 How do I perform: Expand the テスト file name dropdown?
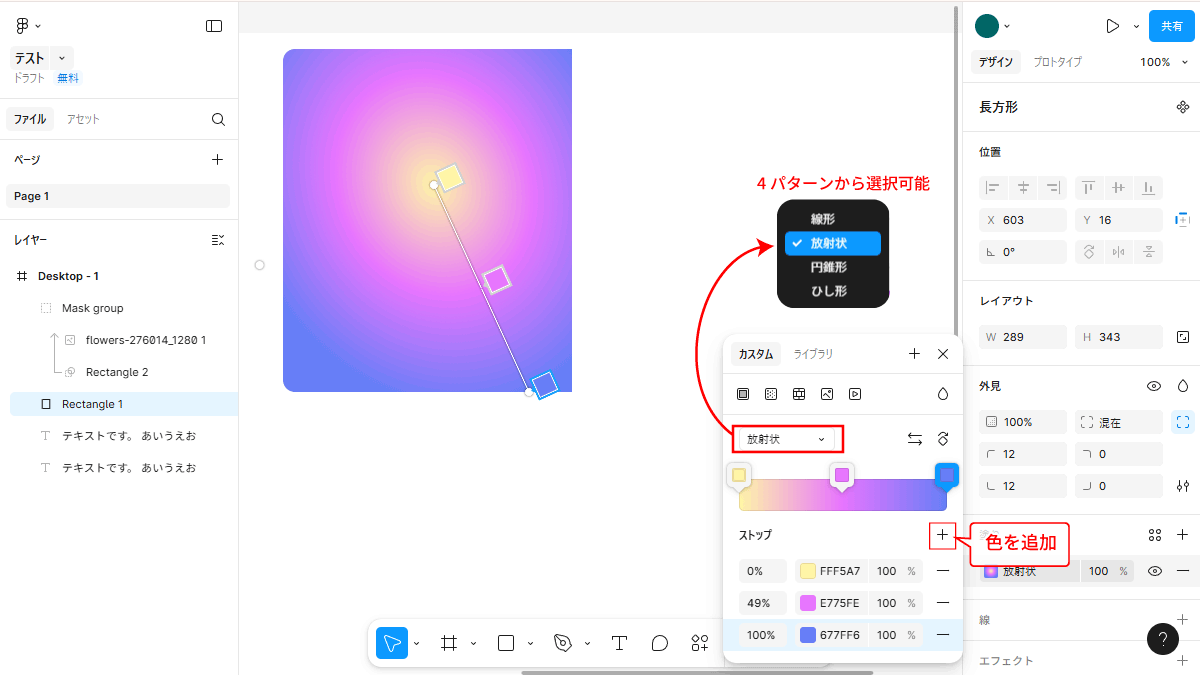tap(62, 58)
